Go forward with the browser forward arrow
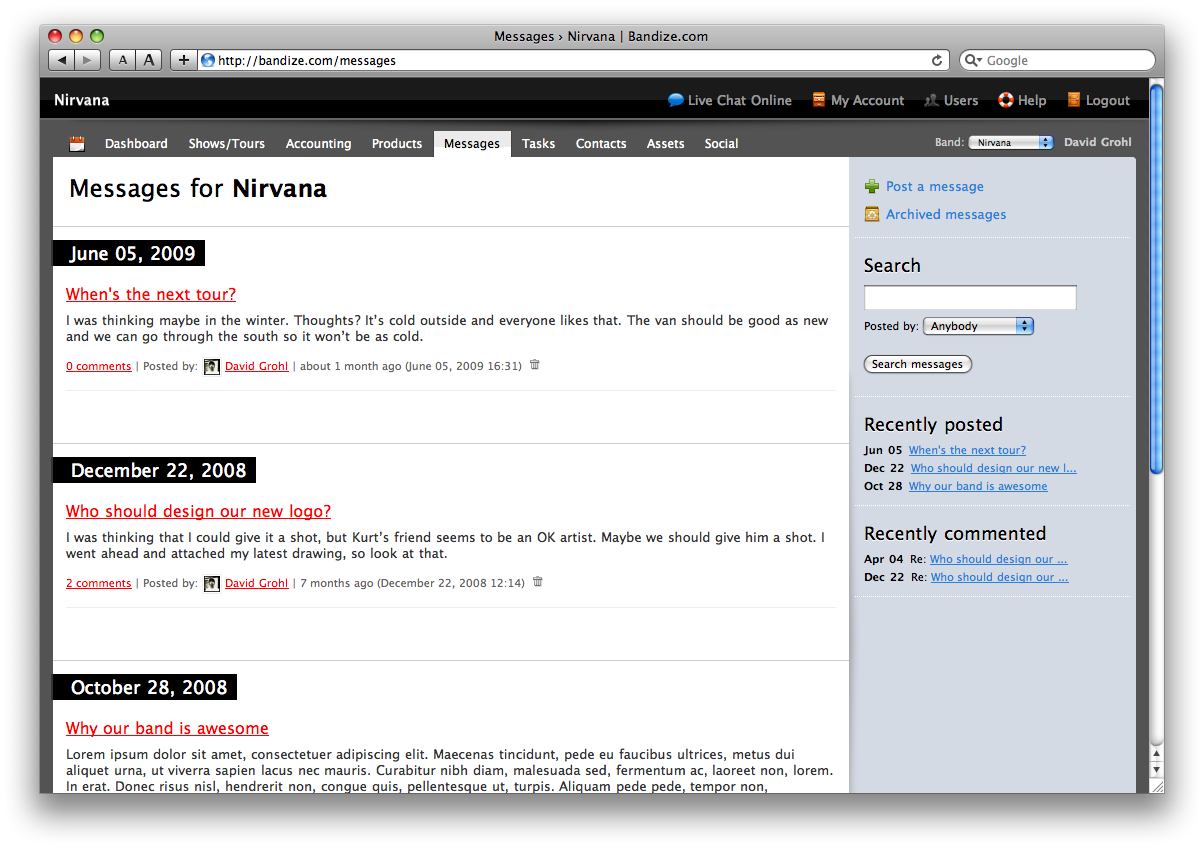This screenshot has height=848, width=1204. [88, 60]
